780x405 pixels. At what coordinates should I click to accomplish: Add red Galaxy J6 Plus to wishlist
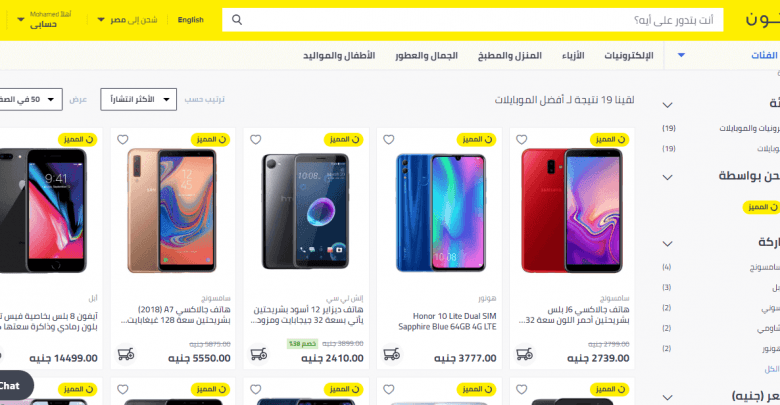pos(521,140)
